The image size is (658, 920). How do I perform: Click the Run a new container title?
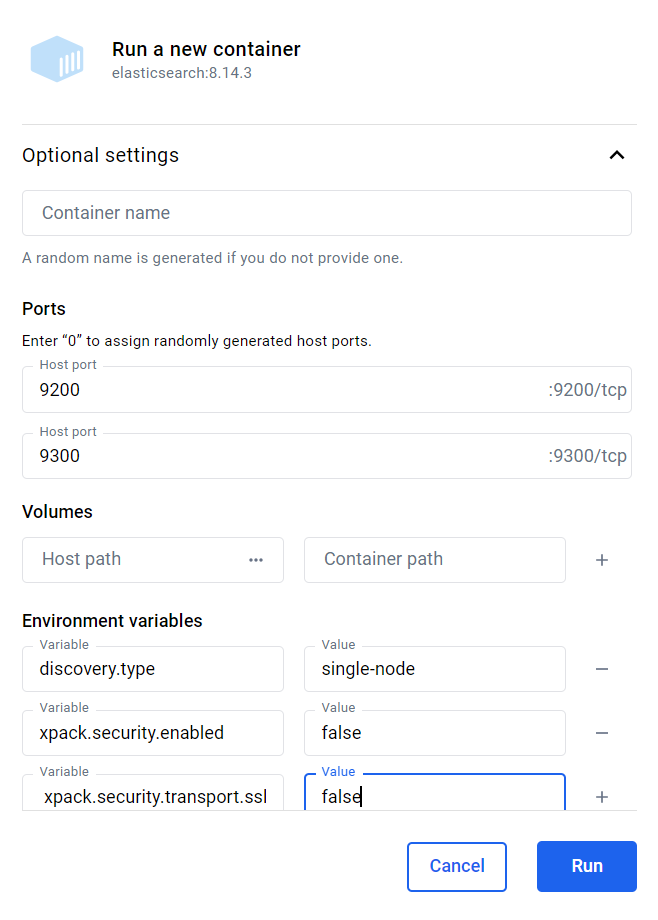[206, 49]
